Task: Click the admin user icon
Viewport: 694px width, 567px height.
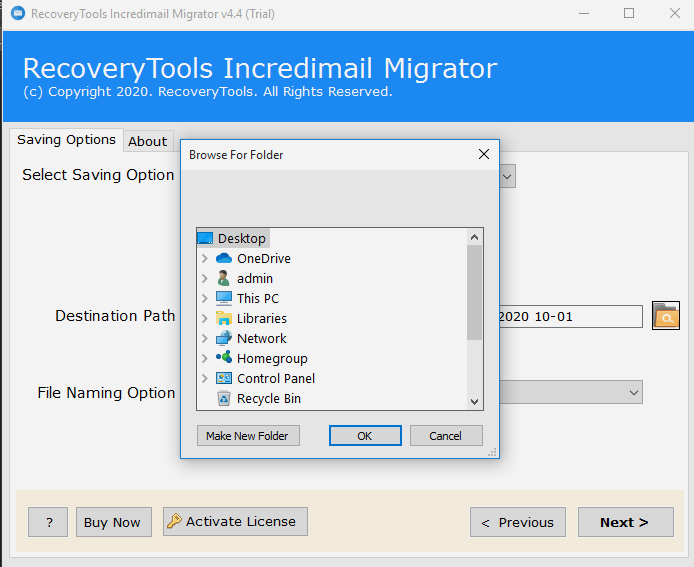Action: pyautogui.click(x=224, y=278)
